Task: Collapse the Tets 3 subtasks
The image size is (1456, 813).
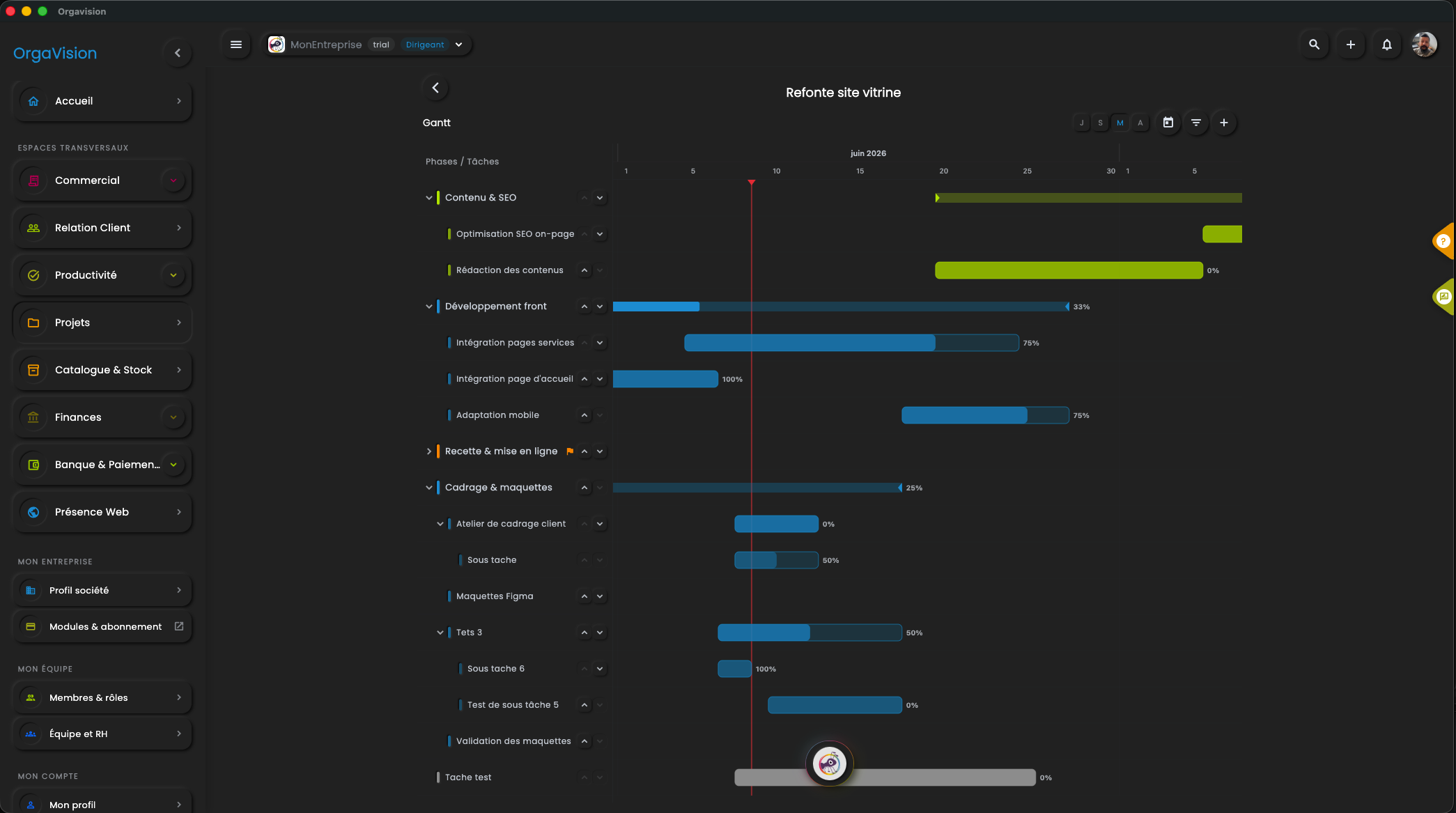Action: [x=440, y=633]
